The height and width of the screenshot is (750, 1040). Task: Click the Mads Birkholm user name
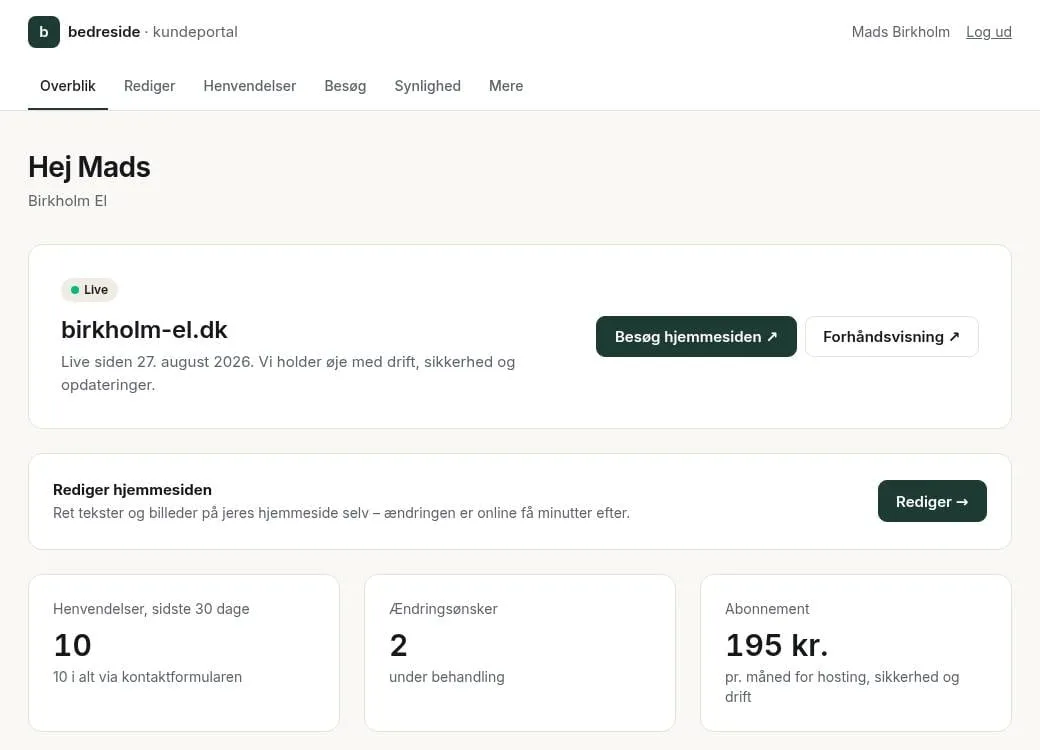coord(900,32)
